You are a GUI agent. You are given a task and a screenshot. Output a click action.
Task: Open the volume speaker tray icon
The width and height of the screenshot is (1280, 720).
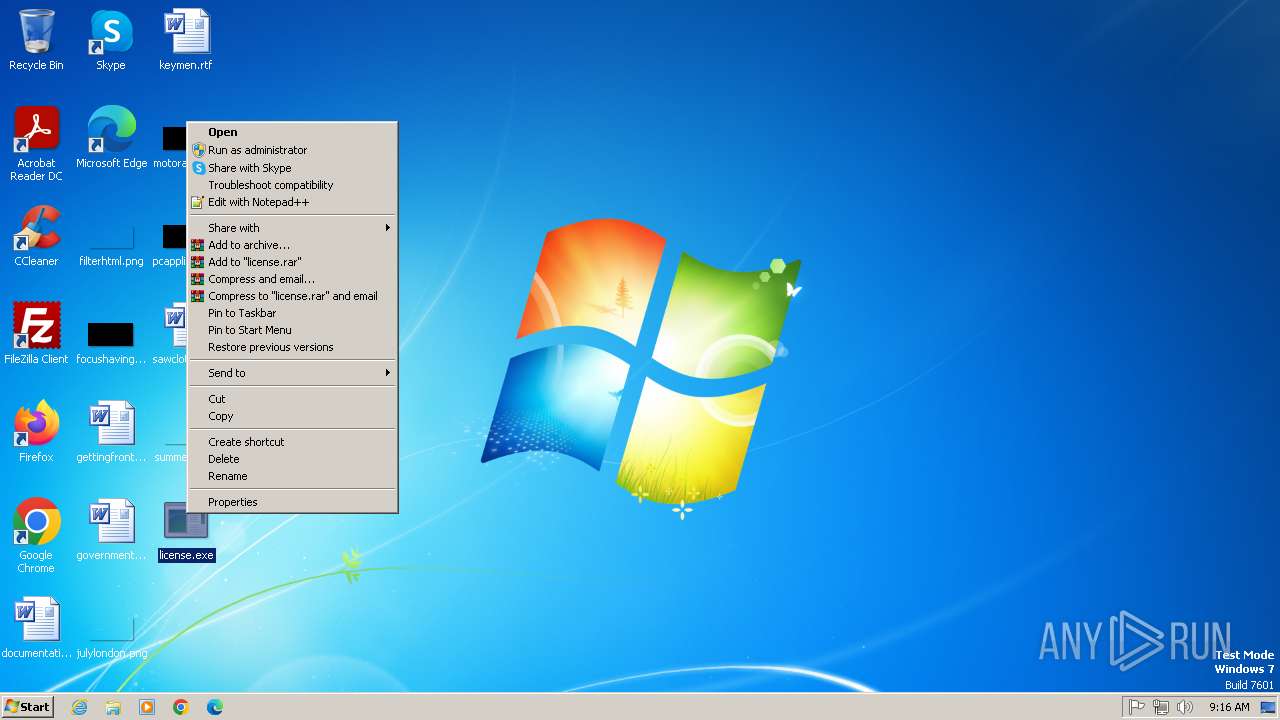pyautogui.click(x=1185, y=707)
